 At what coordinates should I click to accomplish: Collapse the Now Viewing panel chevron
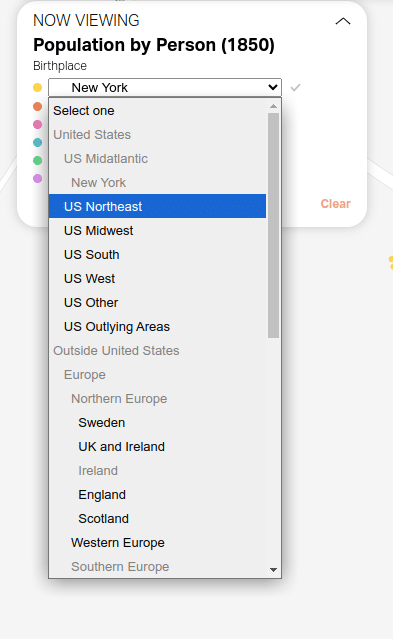[x=342, y=21]
